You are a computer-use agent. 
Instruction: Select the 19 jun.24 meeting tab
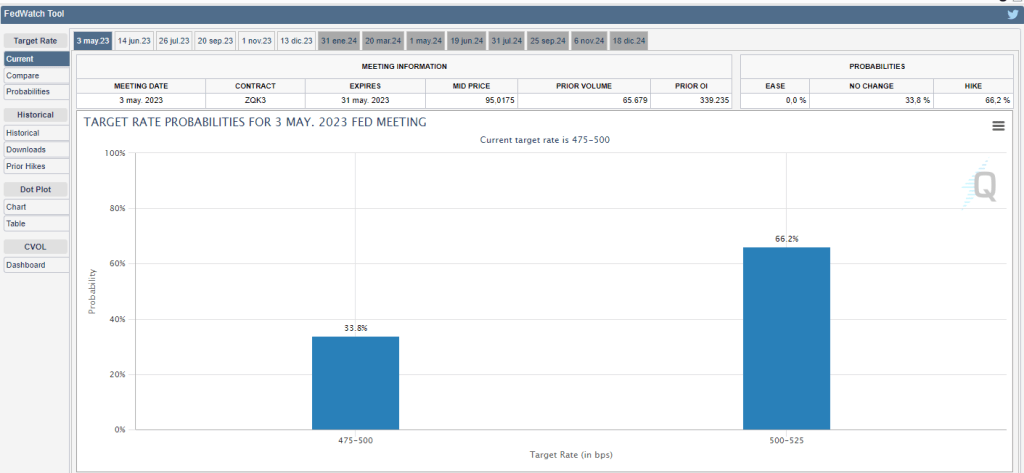(x=467, y=41)
